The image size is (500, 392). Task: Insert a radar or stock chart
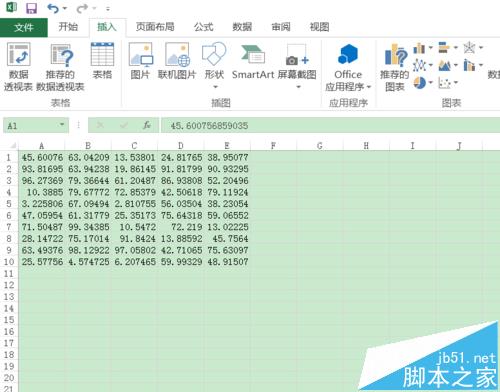(469, 48)
